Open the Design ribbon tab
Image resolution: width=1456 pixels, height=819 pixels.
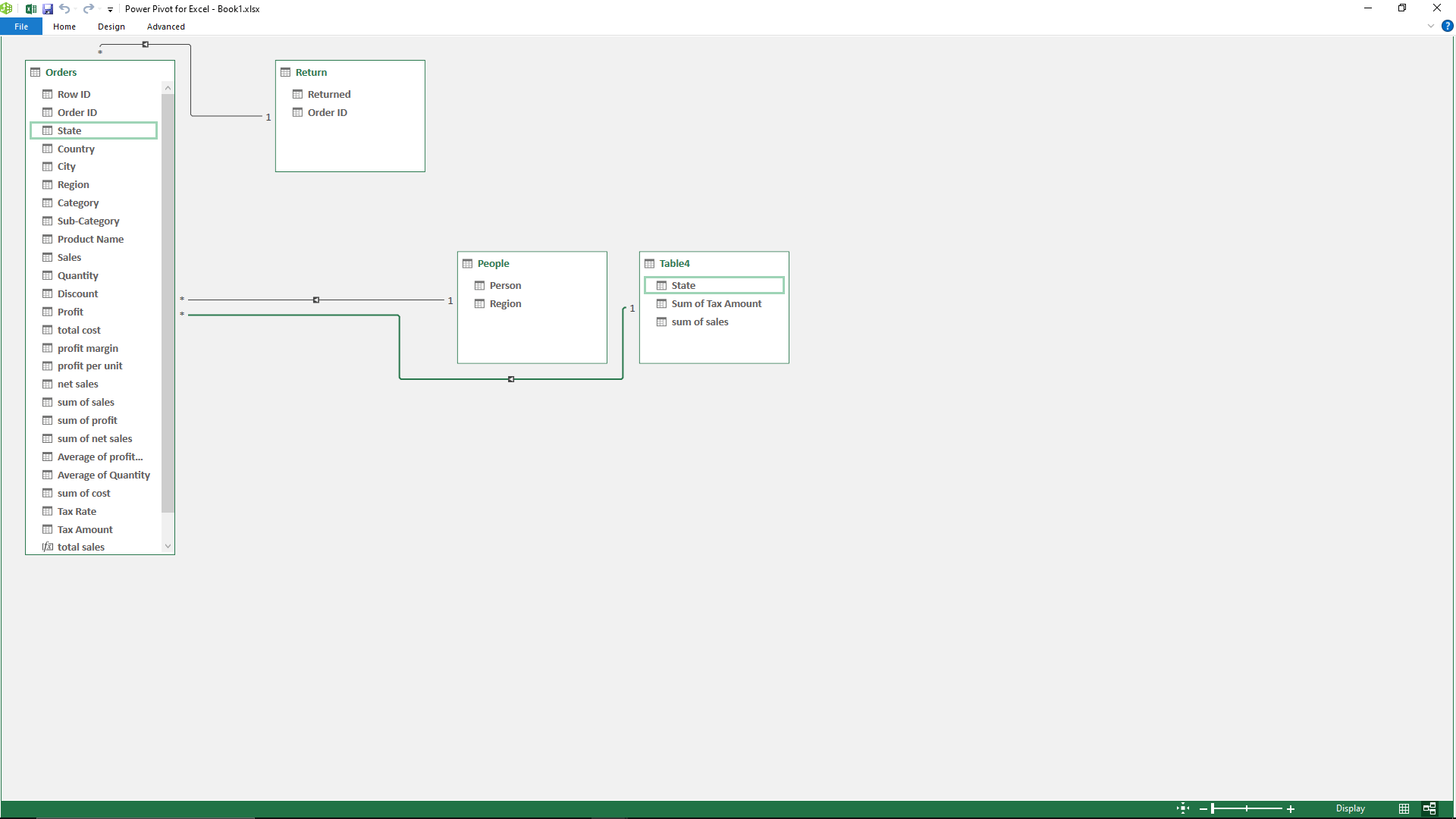tap(111, 27)
